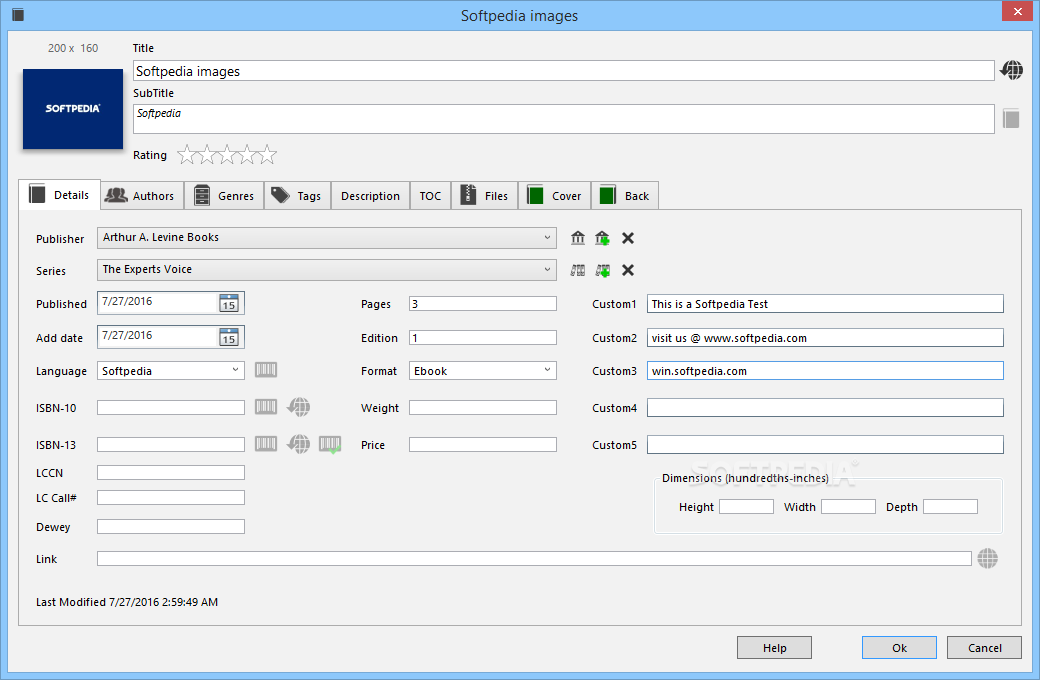
Task: Click the empty Custom4 field
Action: (825, 407)
